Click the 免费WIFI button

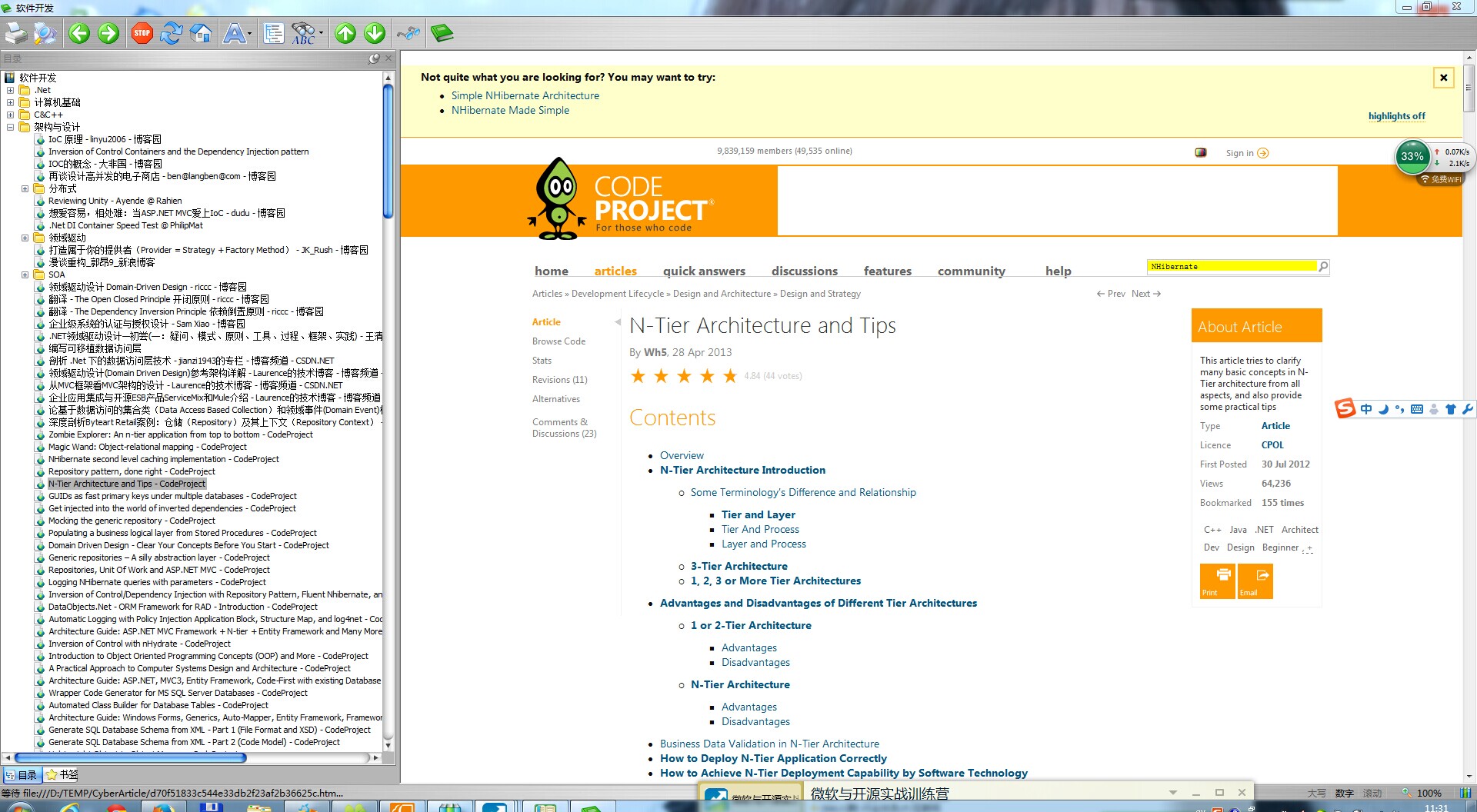coord(1441,179)
